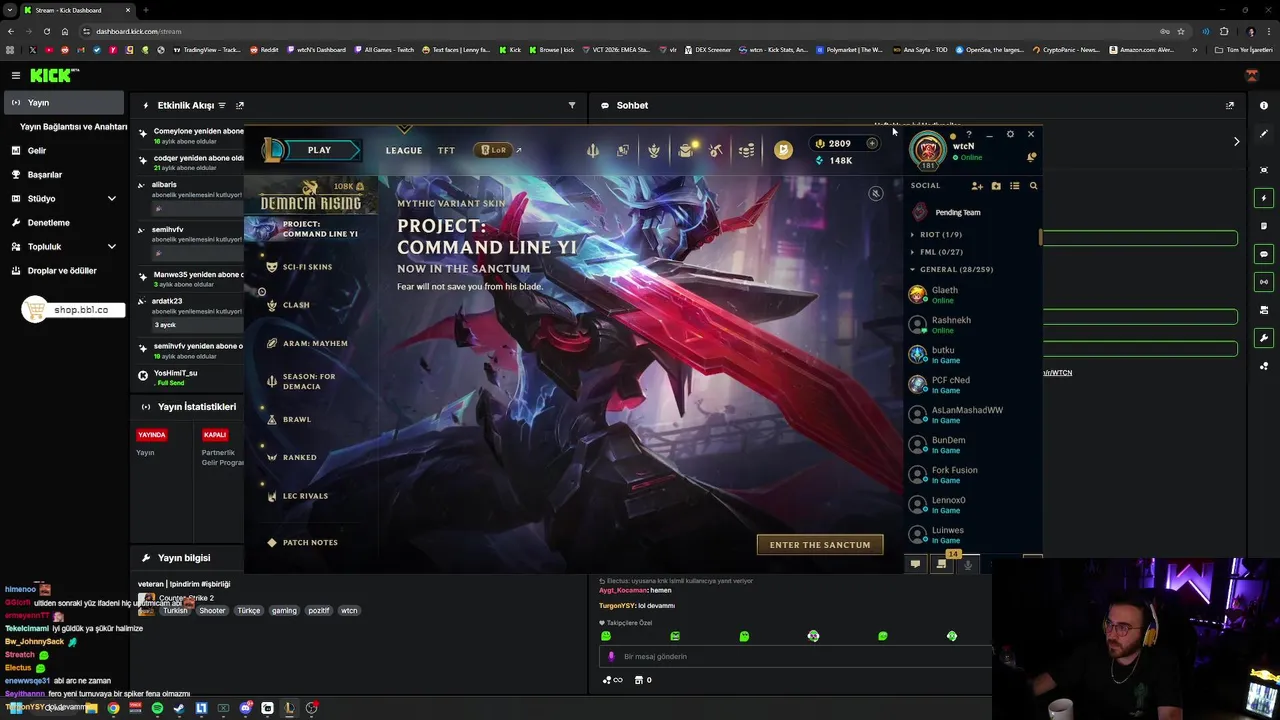Open the gold Pass icon
The width and height of the screenshot is (1280, 720).
[x=783, y=150]
